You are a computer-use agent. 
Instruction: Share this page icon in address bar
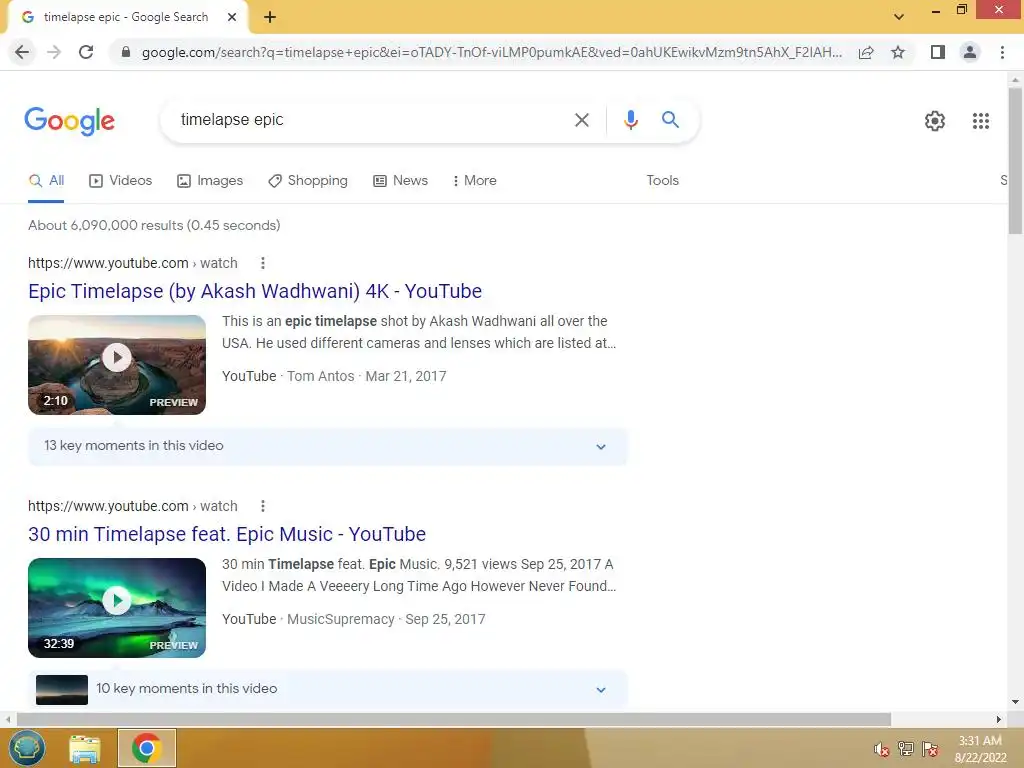(x=866, y=52)
